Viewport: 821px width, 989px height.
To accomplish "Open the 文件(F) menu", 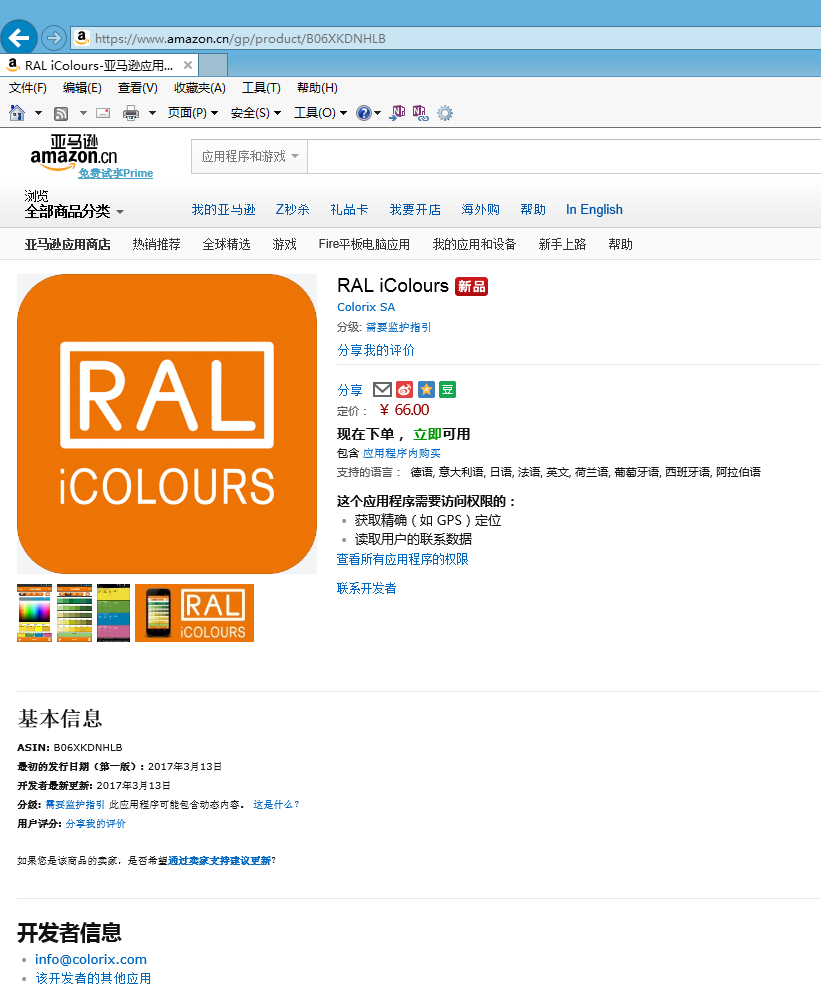I will pos(28,88).
